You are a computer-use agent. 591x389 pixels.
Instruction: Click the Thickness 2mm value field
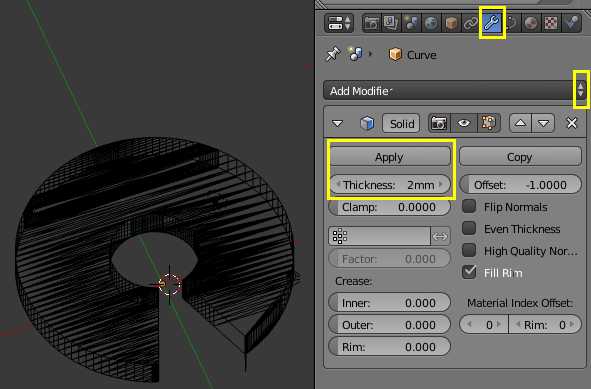[x=390, y=185]
